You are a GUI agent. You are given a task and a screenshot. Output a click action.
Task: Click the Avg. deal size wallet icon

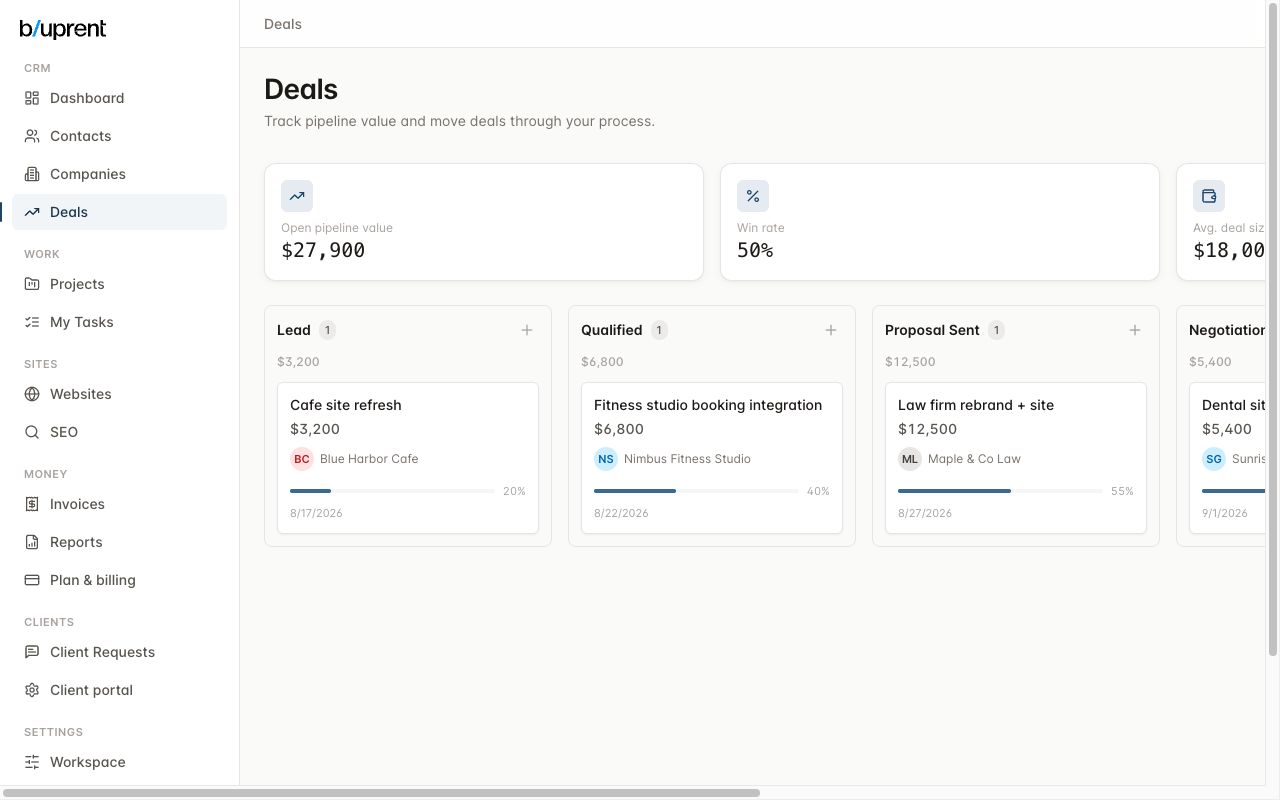click(x=1209, y=196)
